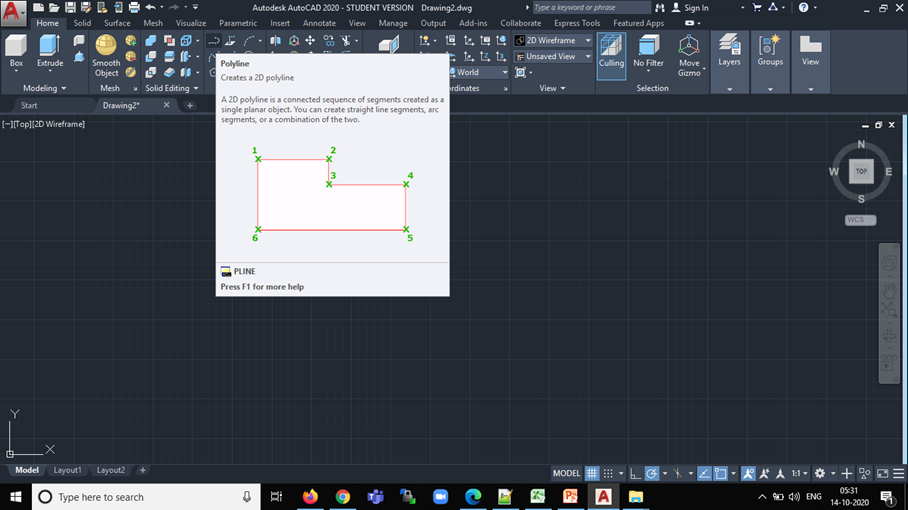The height and width of the screenshot is (510, 908).
Task: Click the Smooth Object mesh tool
Action: click(x=106, y=56)
